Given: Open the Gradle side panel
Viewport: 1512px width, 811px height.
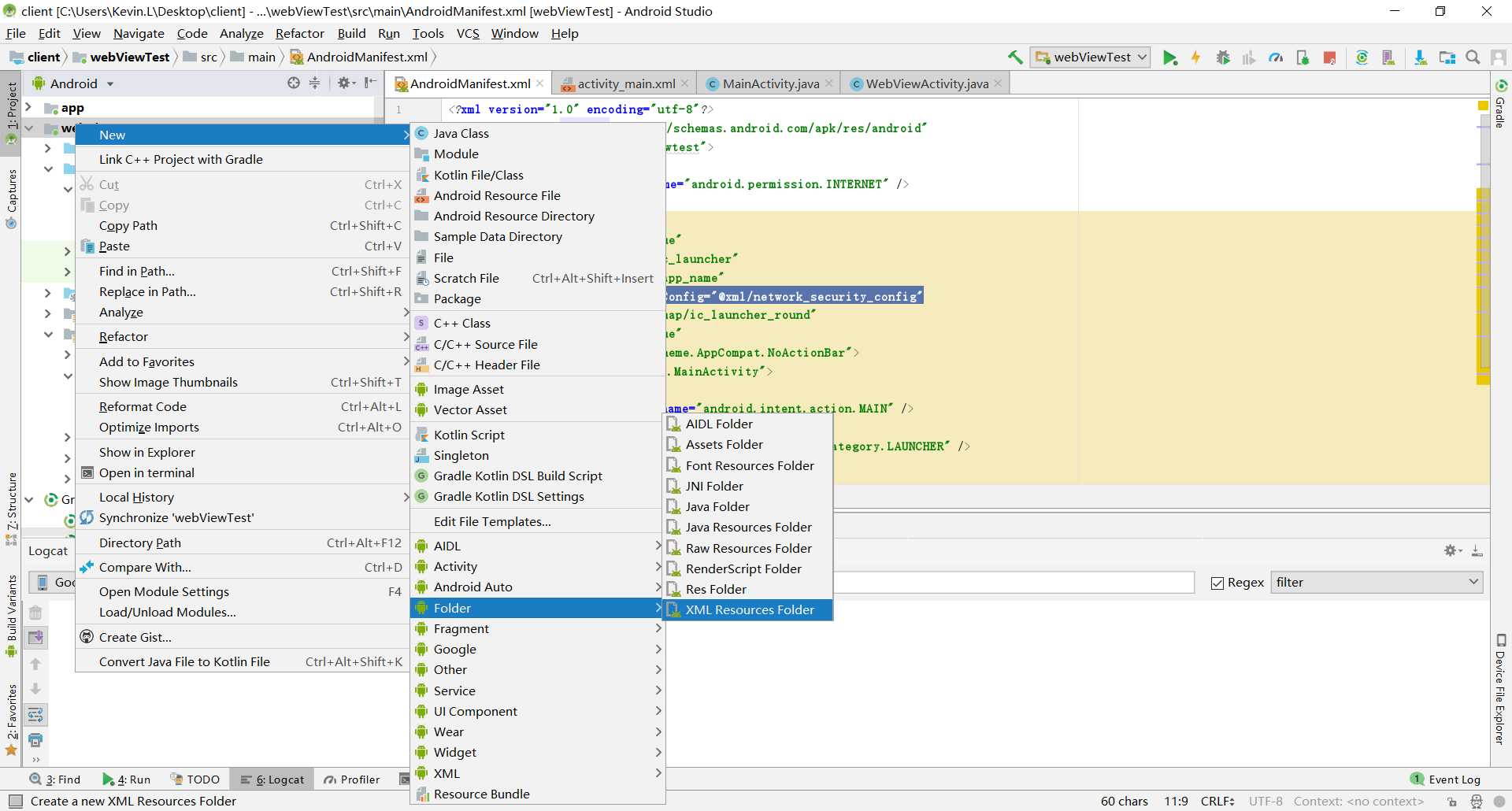Looking at the screenshot, I should [1501, 104].
